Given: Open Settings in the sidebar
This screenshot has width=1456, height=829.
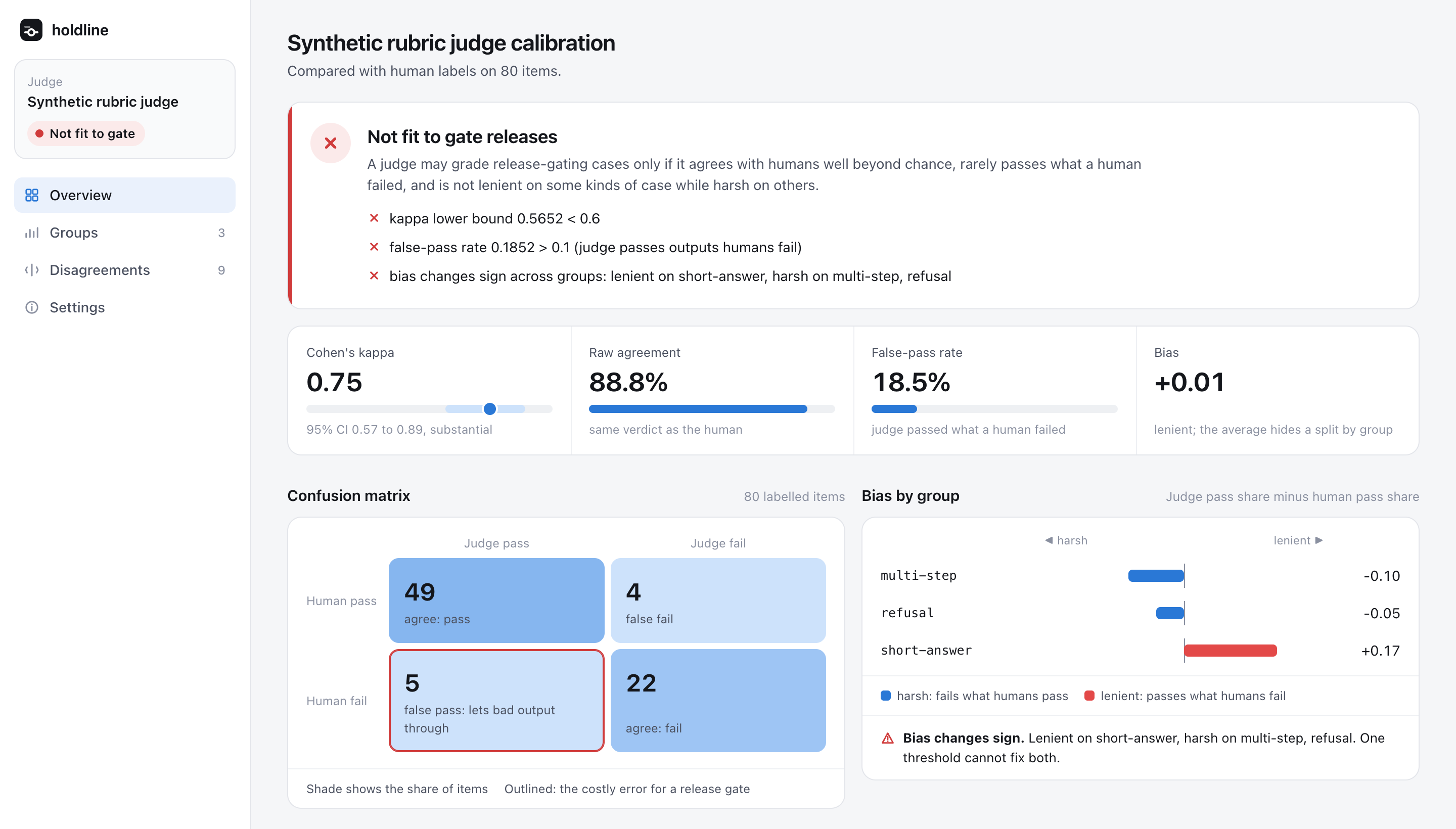Looking at the screenshot, I should pos(125,307).
